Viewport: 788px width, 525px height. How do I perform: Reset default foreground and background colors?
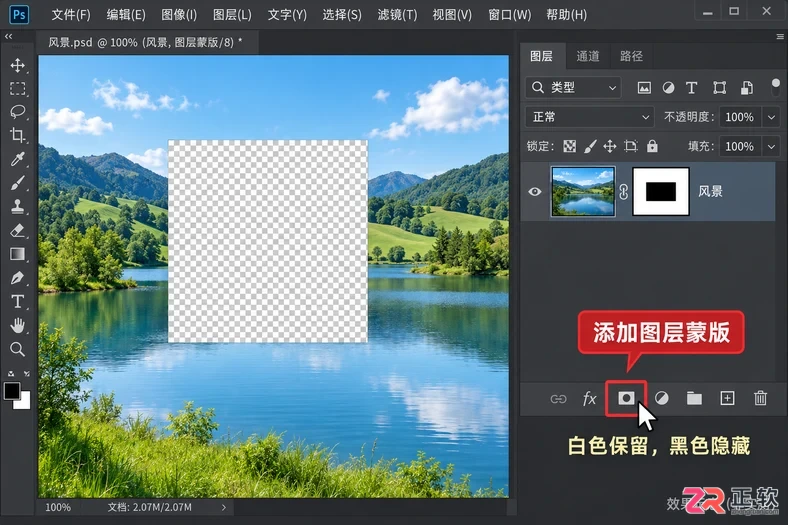11,374
